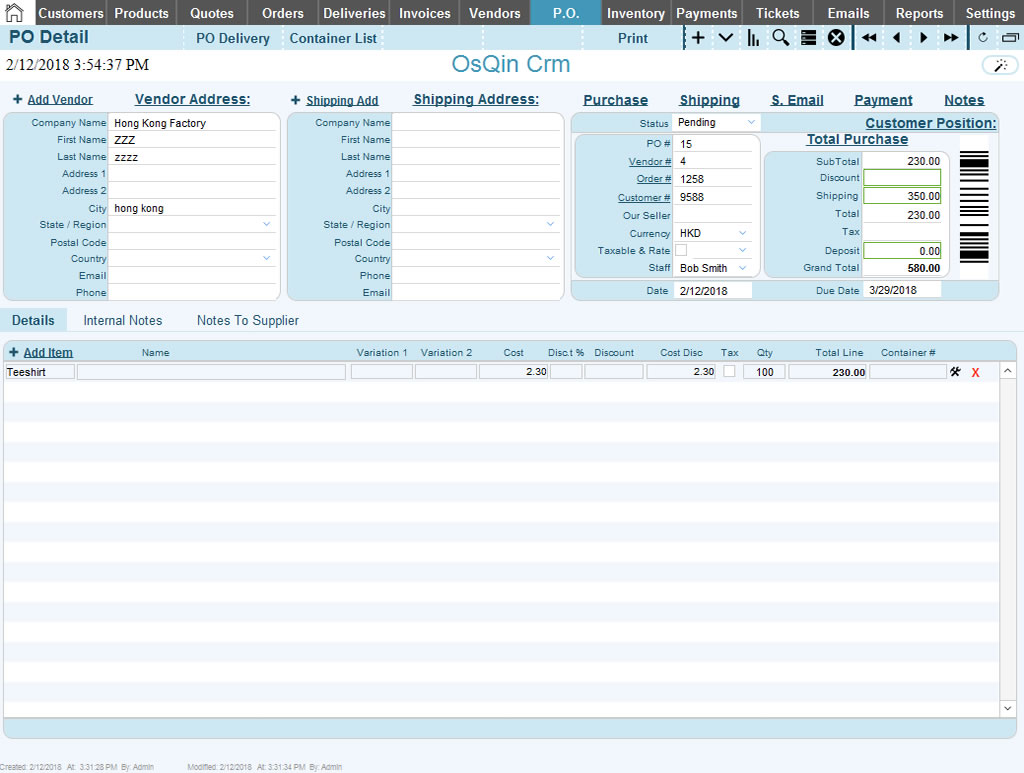Jump to the first record

869,38
